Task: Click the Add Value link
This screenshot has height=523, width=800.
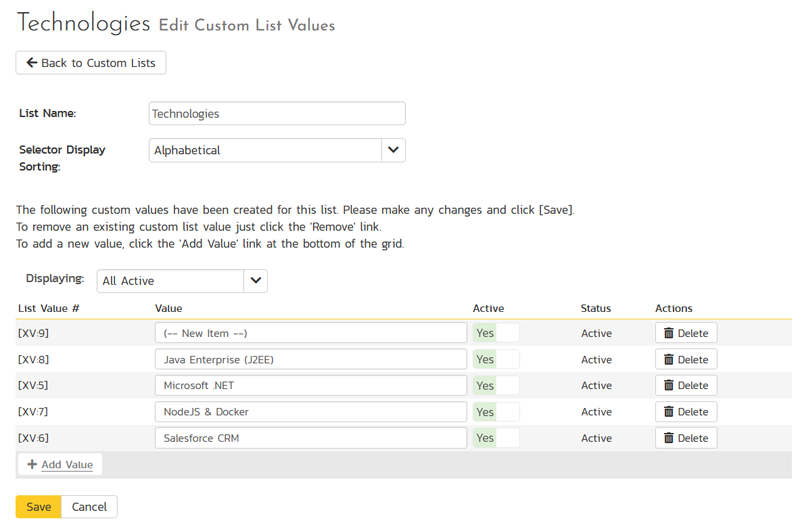Action: (x=60, y=464)
